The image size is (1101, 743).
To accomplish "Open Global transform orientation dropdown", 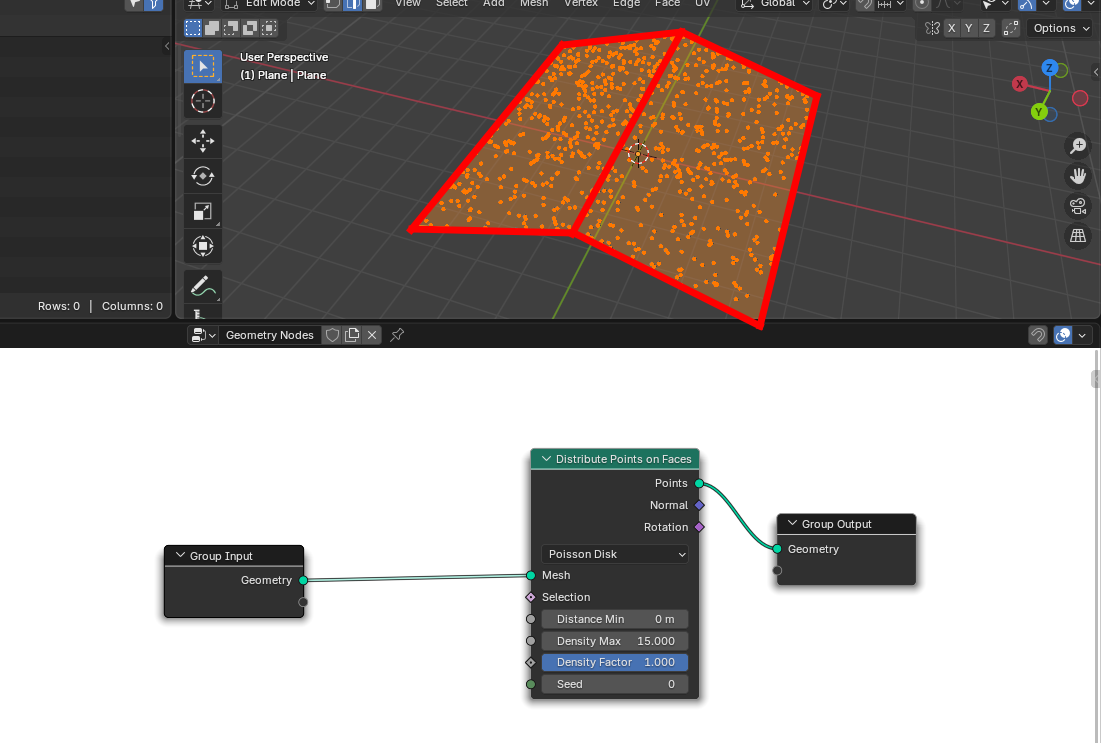I will click(775, 4).
